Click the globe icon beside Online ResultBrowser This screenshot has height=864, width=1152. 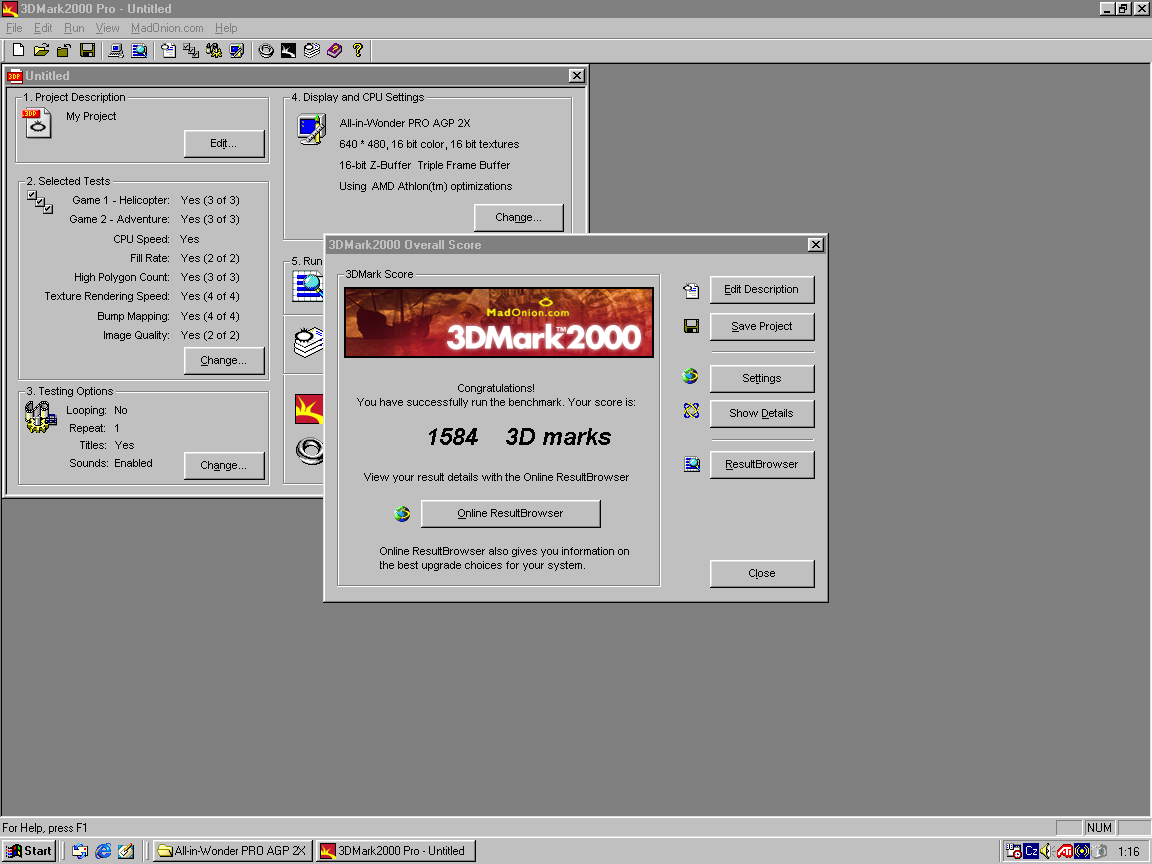[402, 514]
